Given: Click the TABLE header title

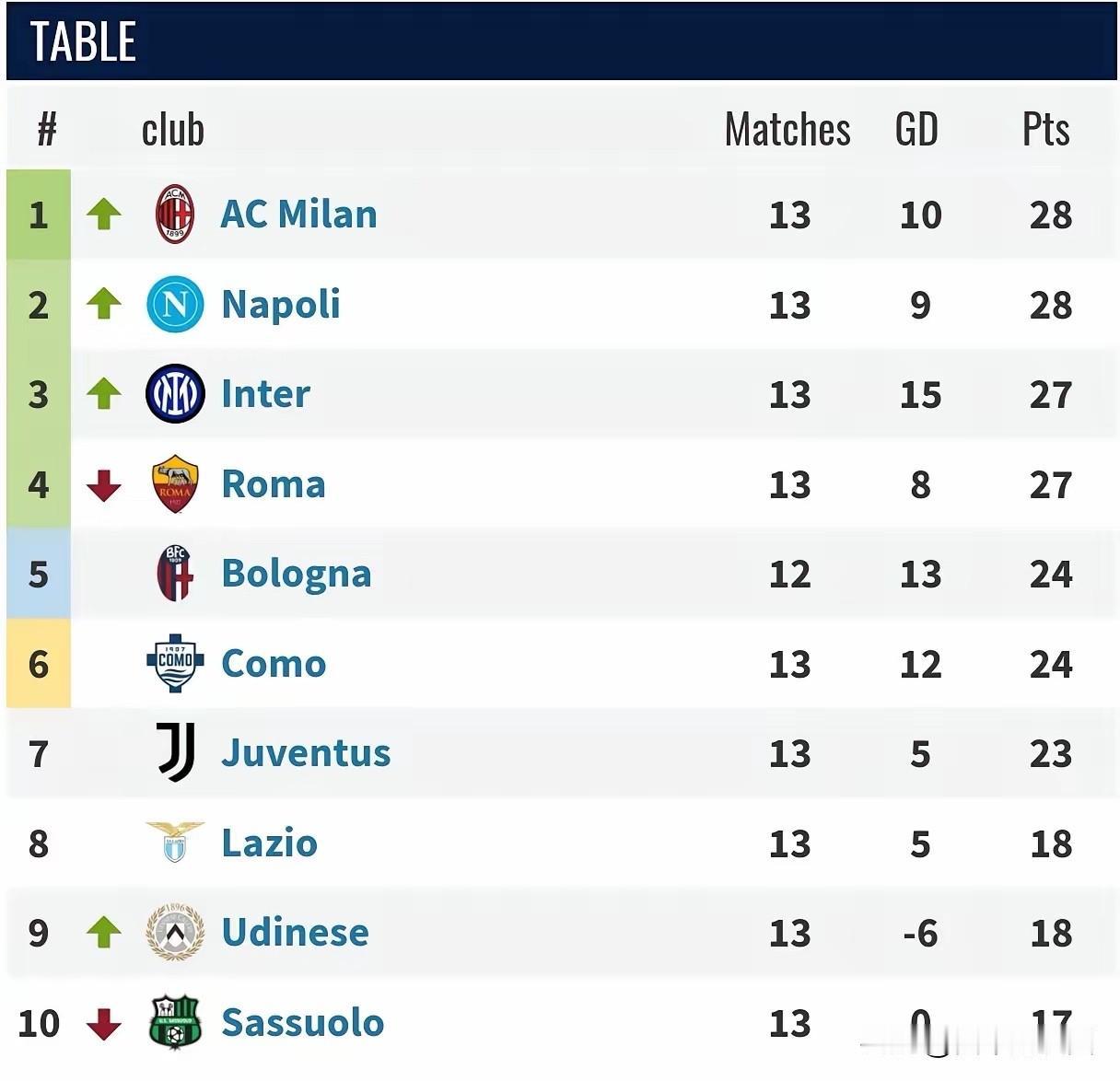Looking at the screenshot, I should 83,41.
